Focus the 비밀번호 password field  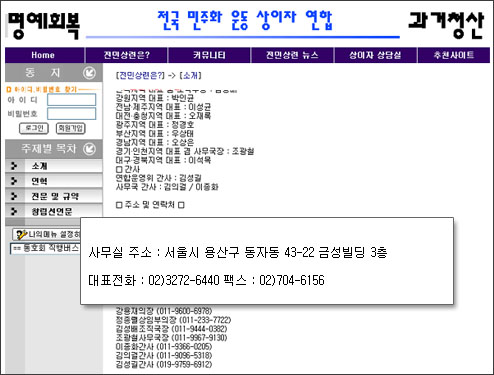coord(71,114)
